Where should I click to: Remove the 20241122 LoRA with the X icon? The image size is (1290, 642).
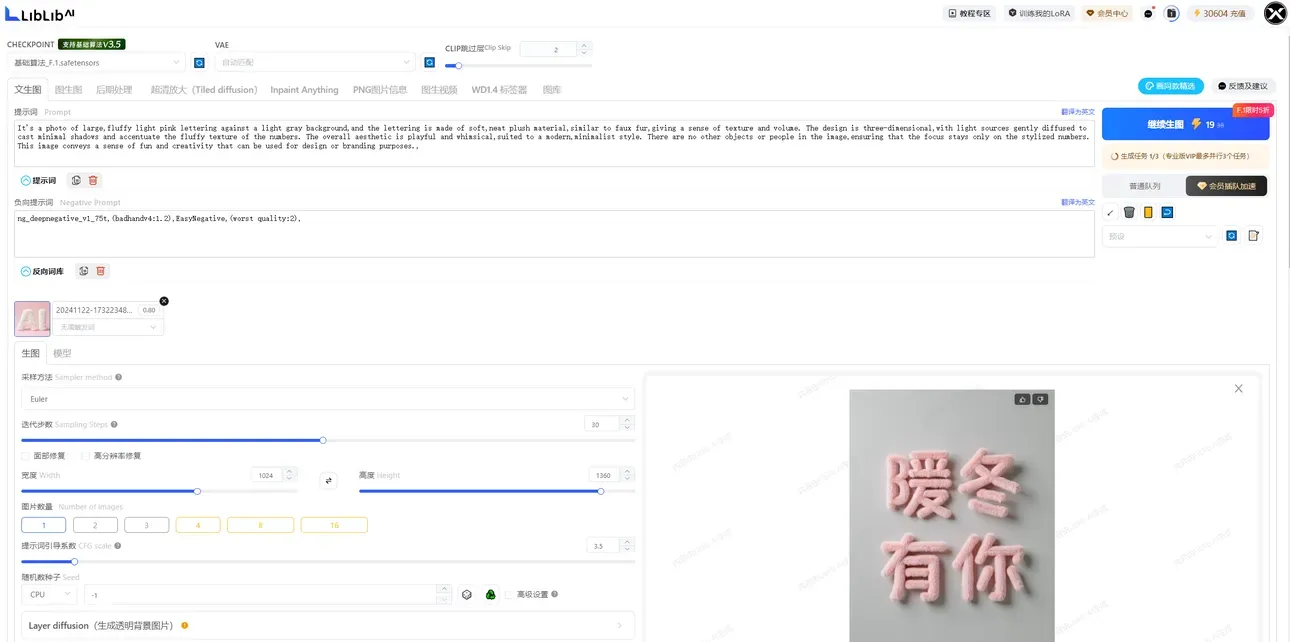pyautogui.click(x=164, y=301)
